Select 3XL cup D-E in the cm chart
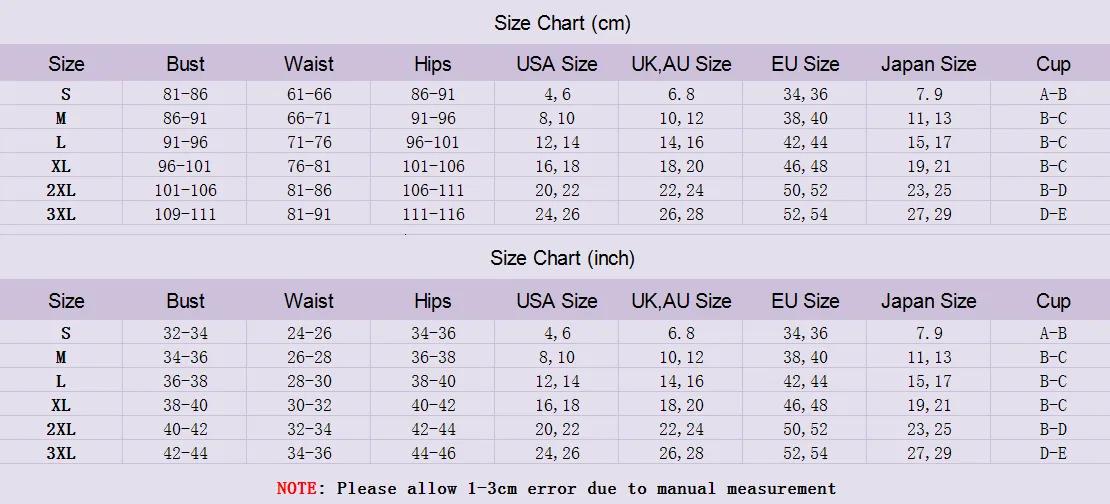The image size is (1110, 504). pos(1053,214)
